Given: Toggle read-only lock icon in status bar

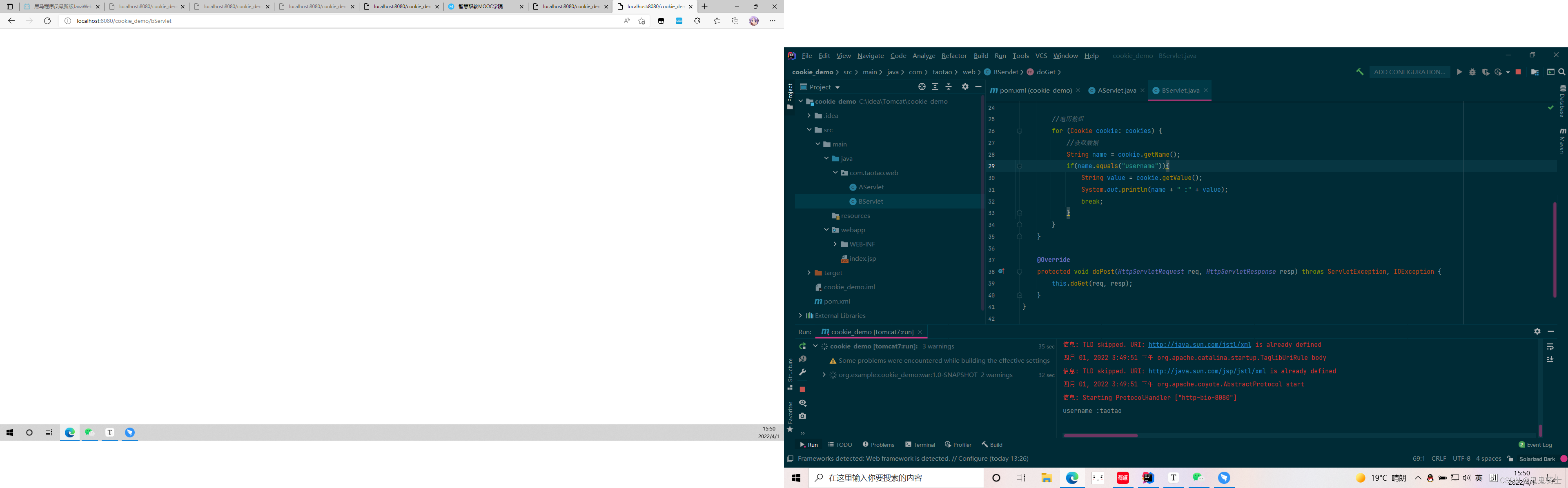Looking at the screenshot, I should 1510,459.
